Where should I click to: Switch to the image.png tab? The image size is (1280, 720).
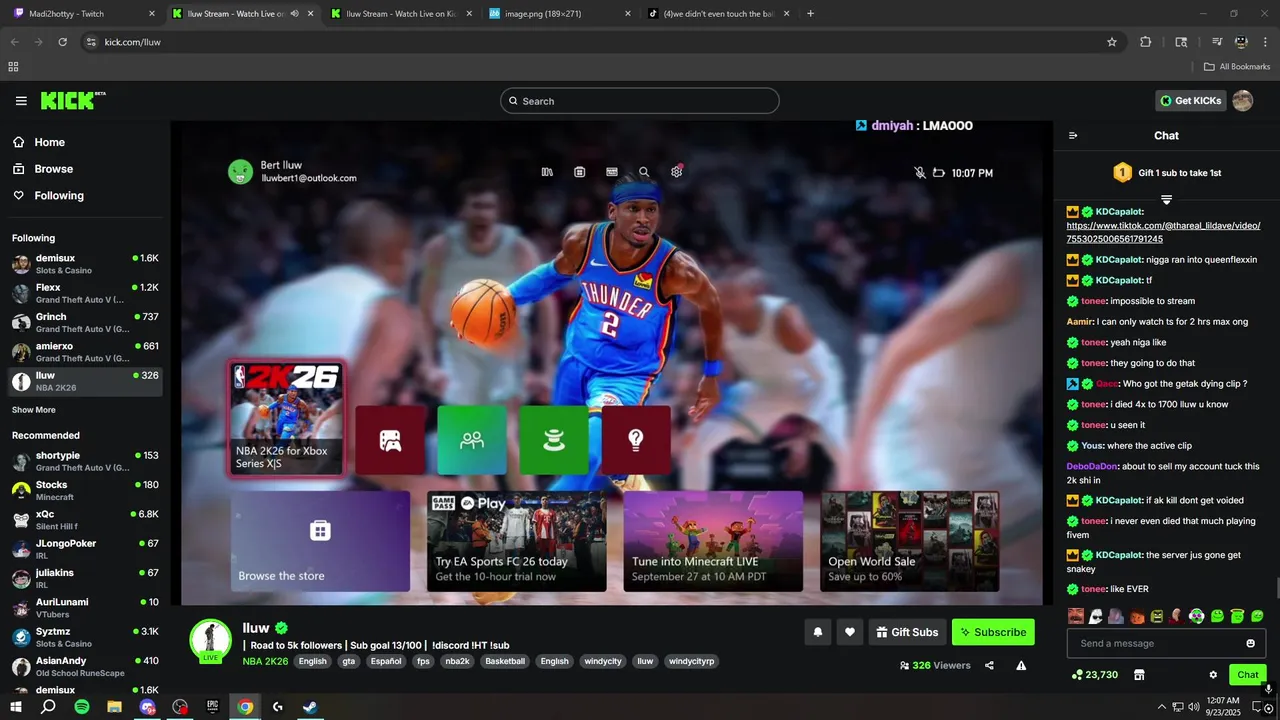560,14
